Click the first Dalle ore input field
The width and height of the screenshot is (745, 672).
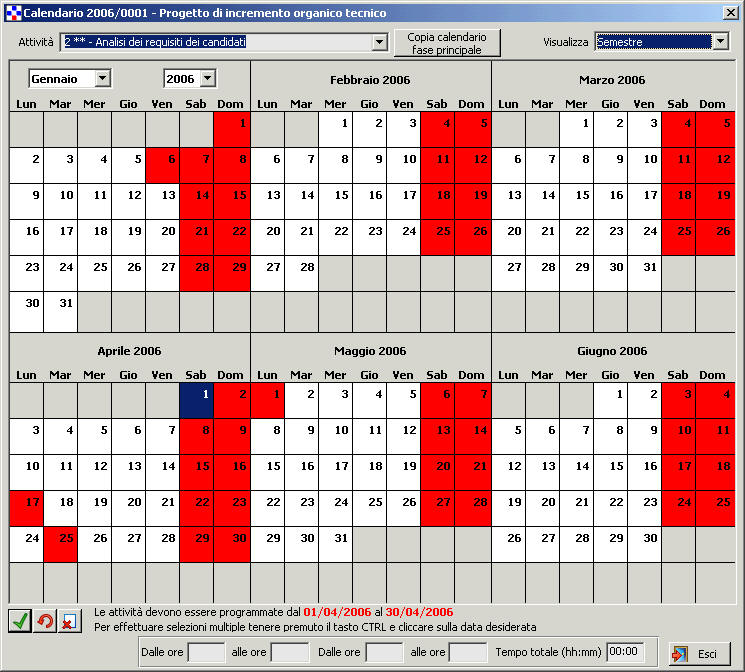(x=207, y=653)
